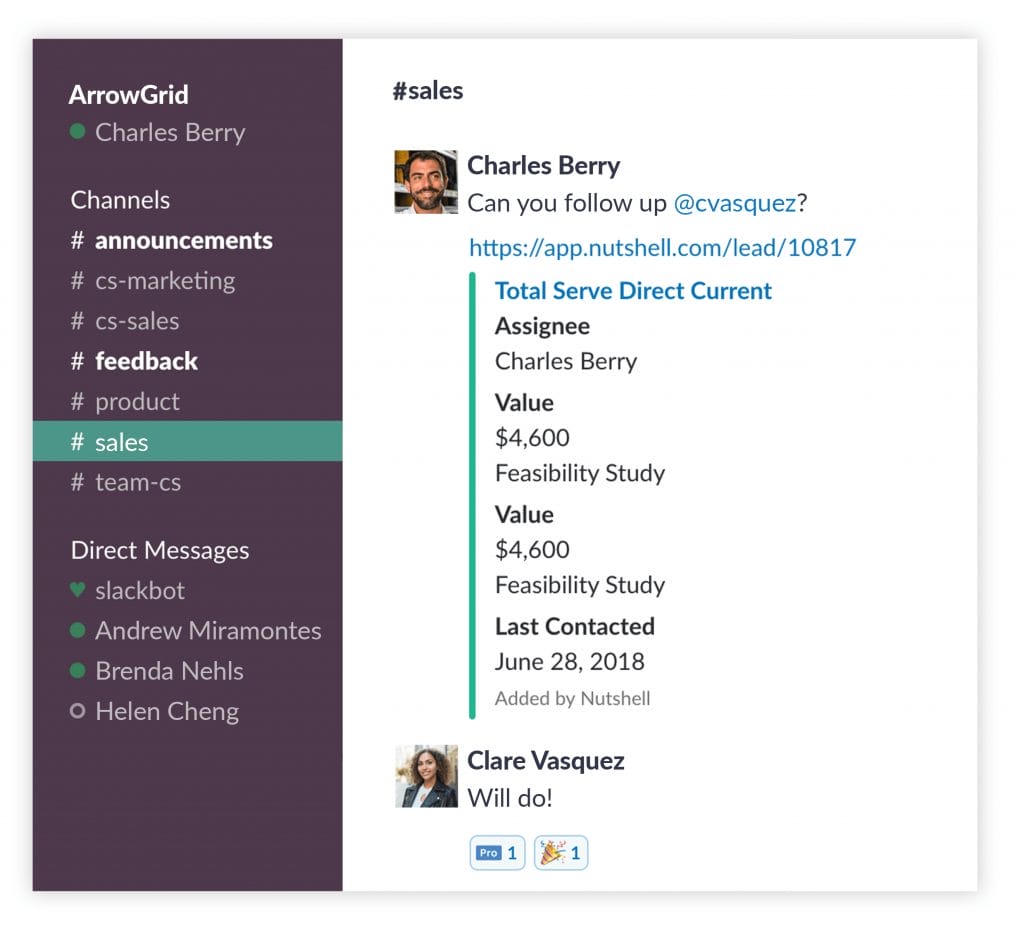Click Helen Cheng's away status circle
Image resolution: width=1024 pixels, height=930 pixels.
78,711
